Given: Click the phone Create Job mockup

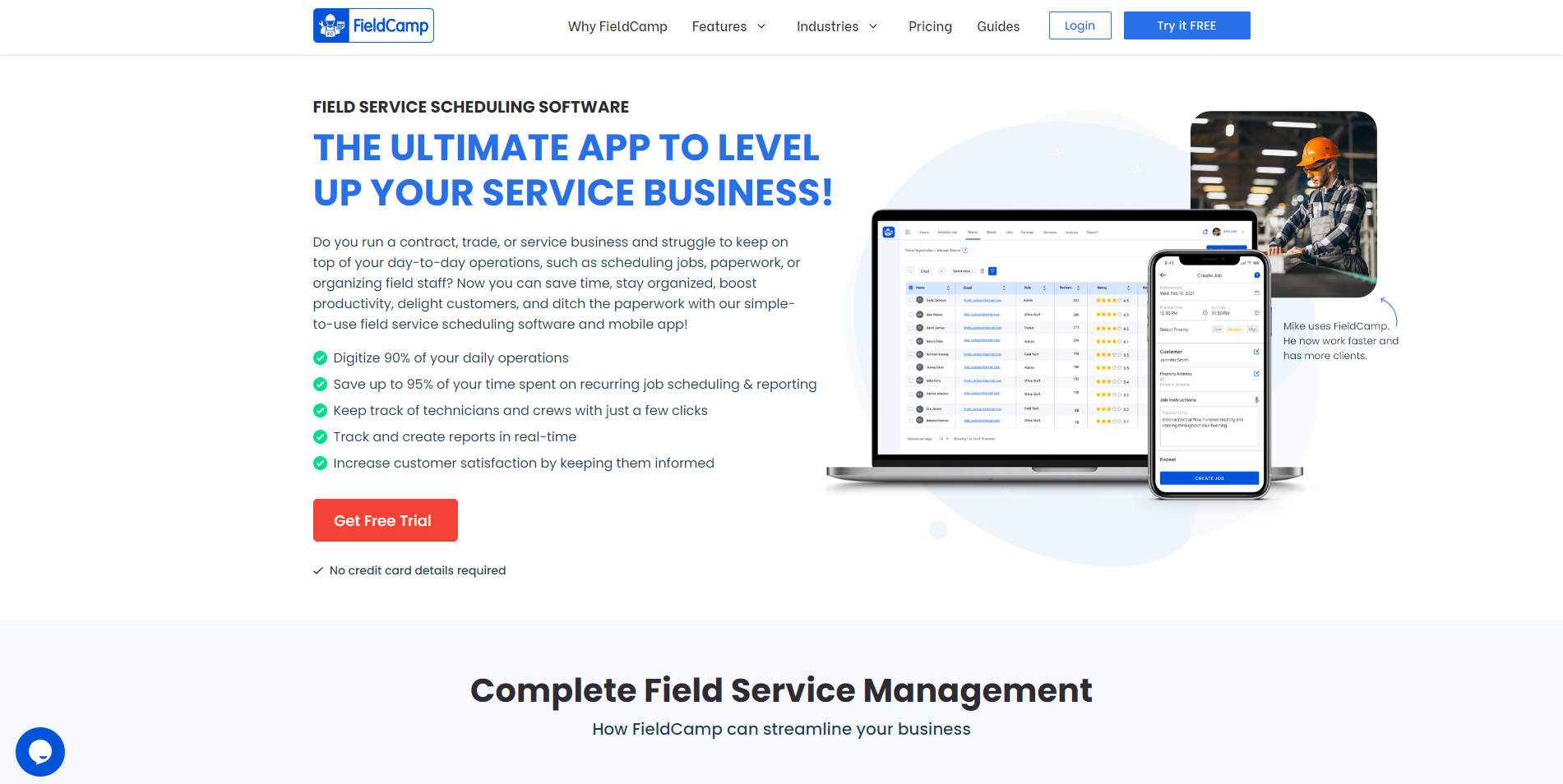Looking at the screenshot, I should click(x=1209, y=375).
